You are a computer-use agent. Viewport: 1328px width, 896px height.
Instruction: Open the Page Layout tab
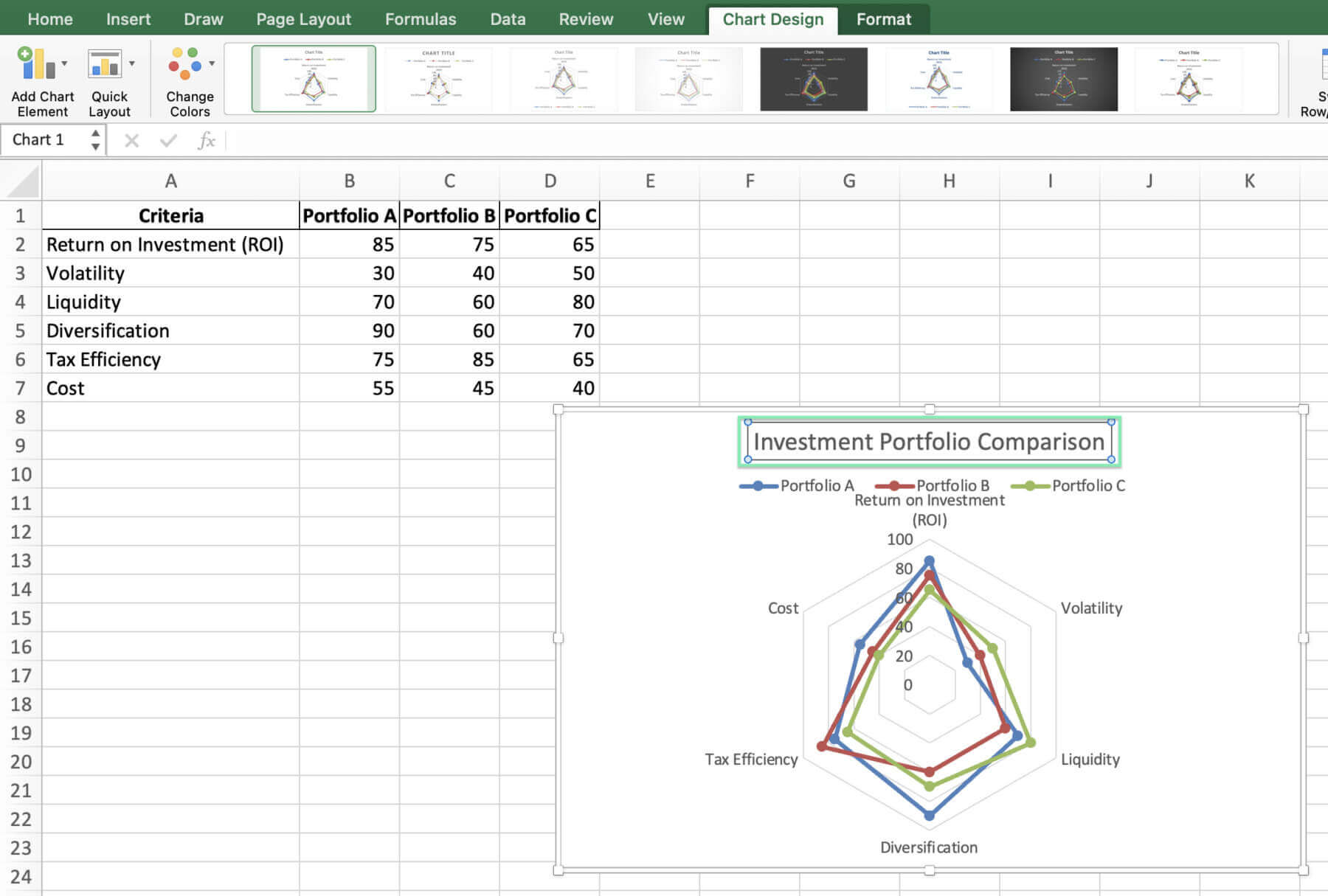click(x=304, y=19)
